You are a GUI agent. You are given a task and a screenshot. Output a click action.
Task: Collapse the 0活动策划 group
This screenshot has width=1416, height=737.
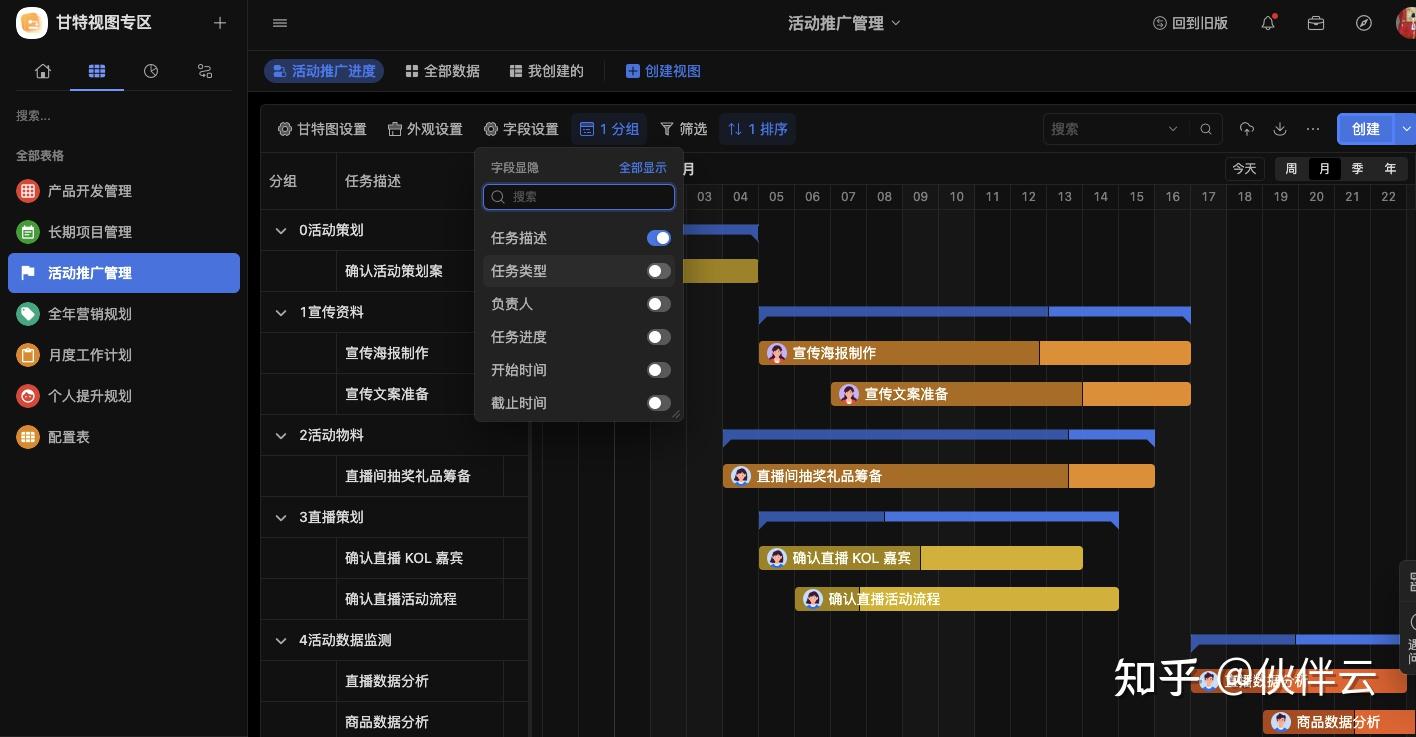click(281, 230)
